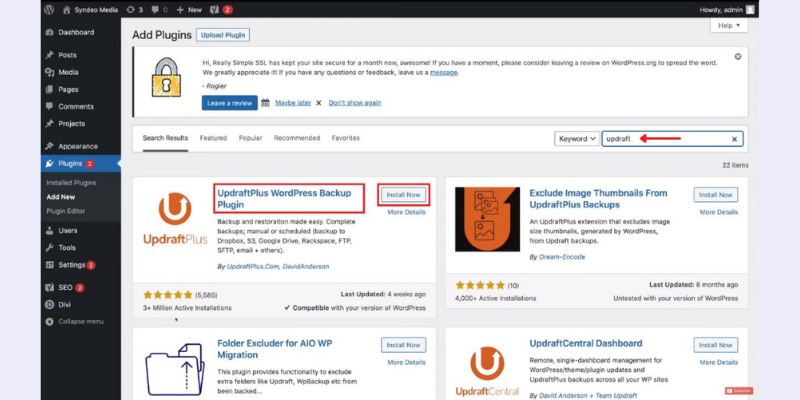
Task: Dismiss the Really Simple SSL notice
Action: click(x=738, y=57)
